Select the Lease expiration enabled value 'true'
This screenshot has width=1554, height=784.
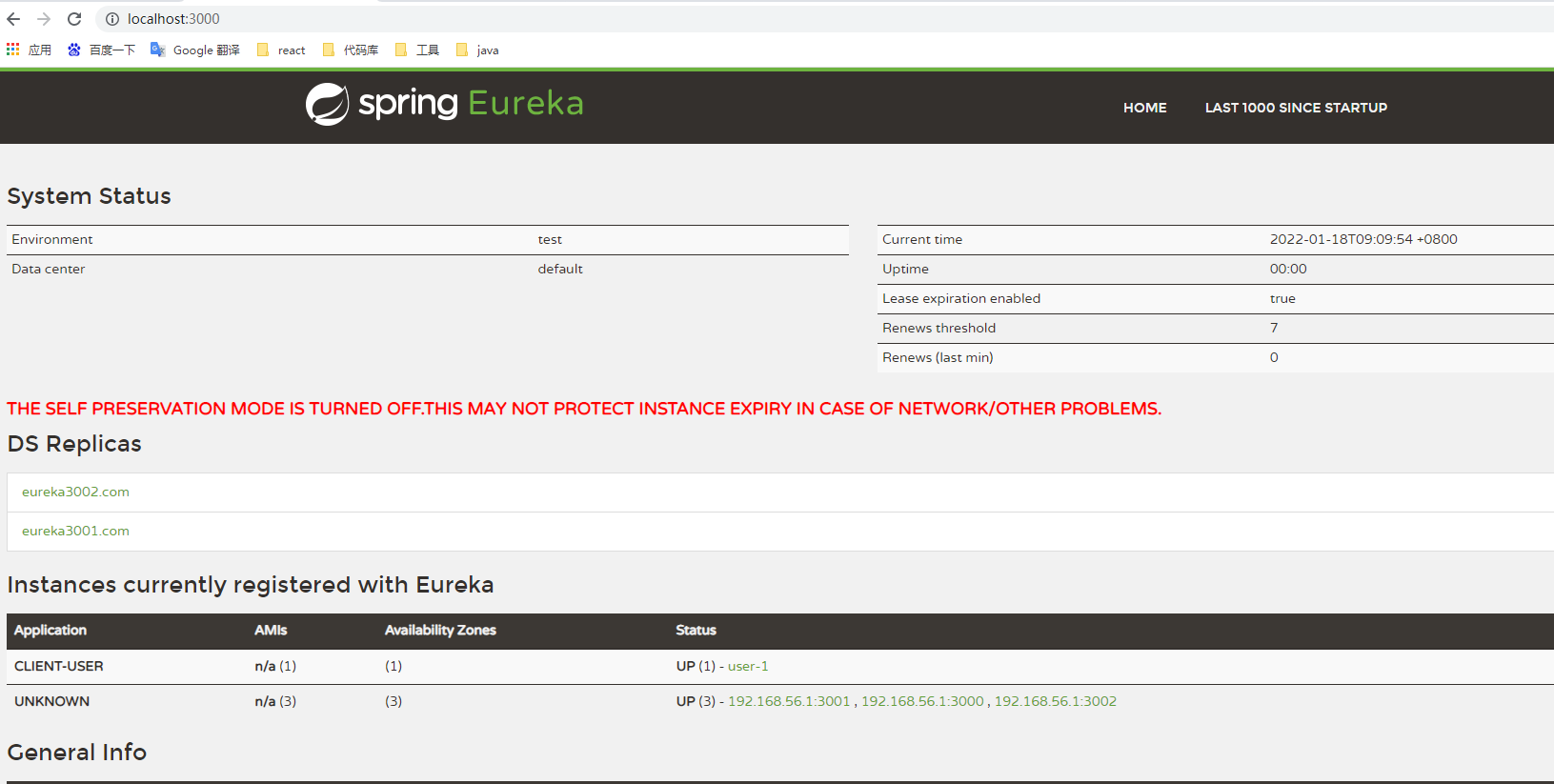tap(1282, 298)
